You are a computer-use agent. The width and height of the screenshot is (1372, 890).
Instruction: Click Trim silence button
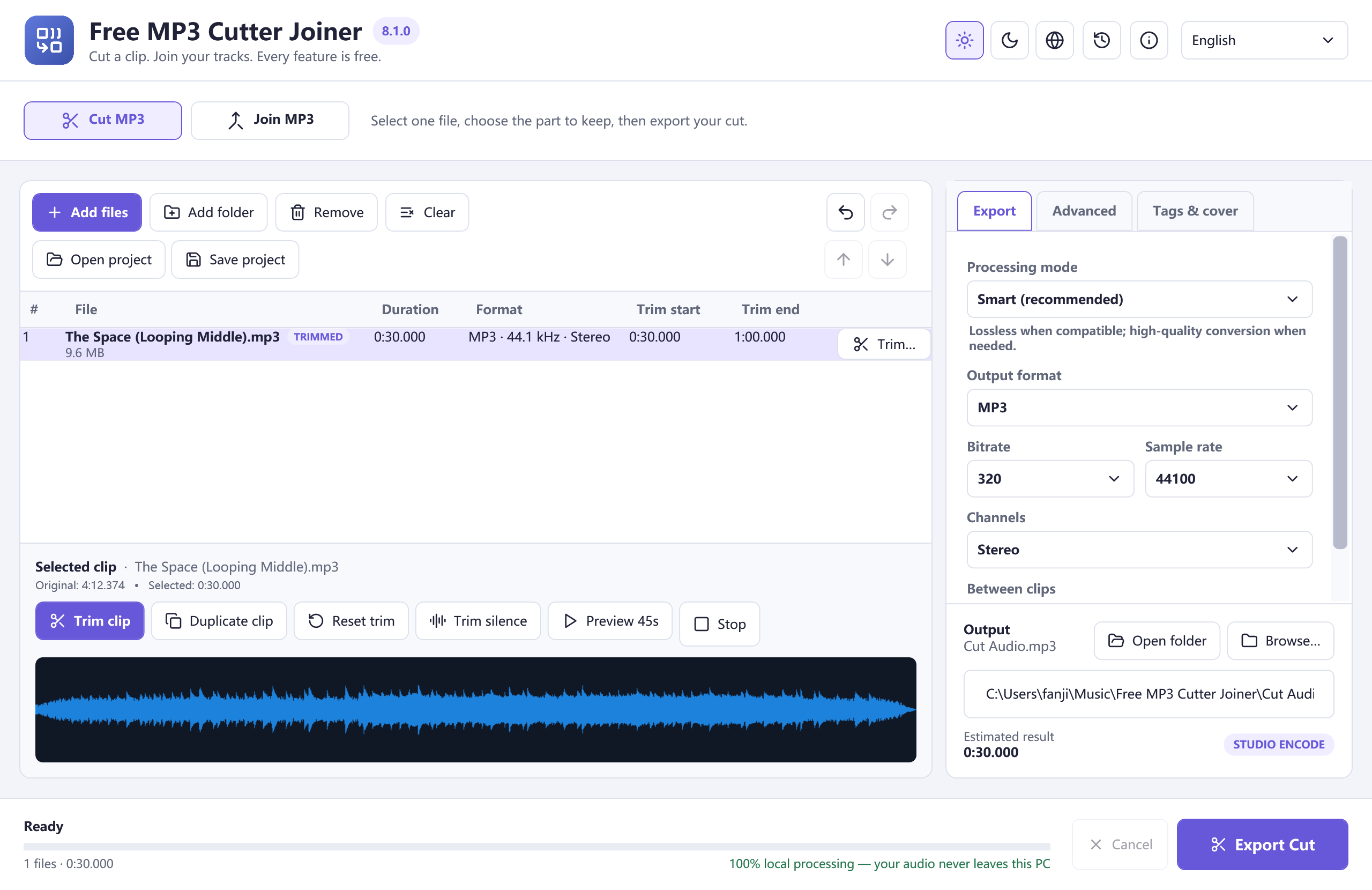(478, 621)
